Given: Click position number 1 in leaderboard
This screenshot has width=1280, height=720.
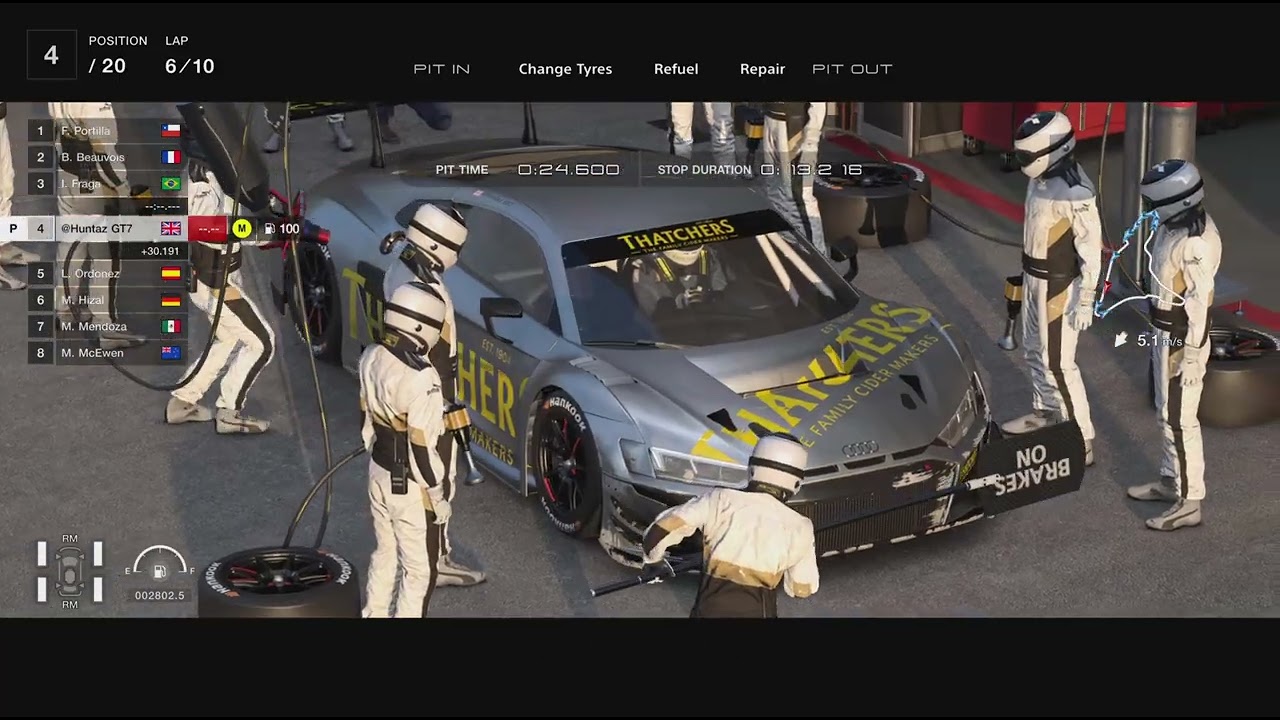Looking at the screenshot, I should click(41, 131).
